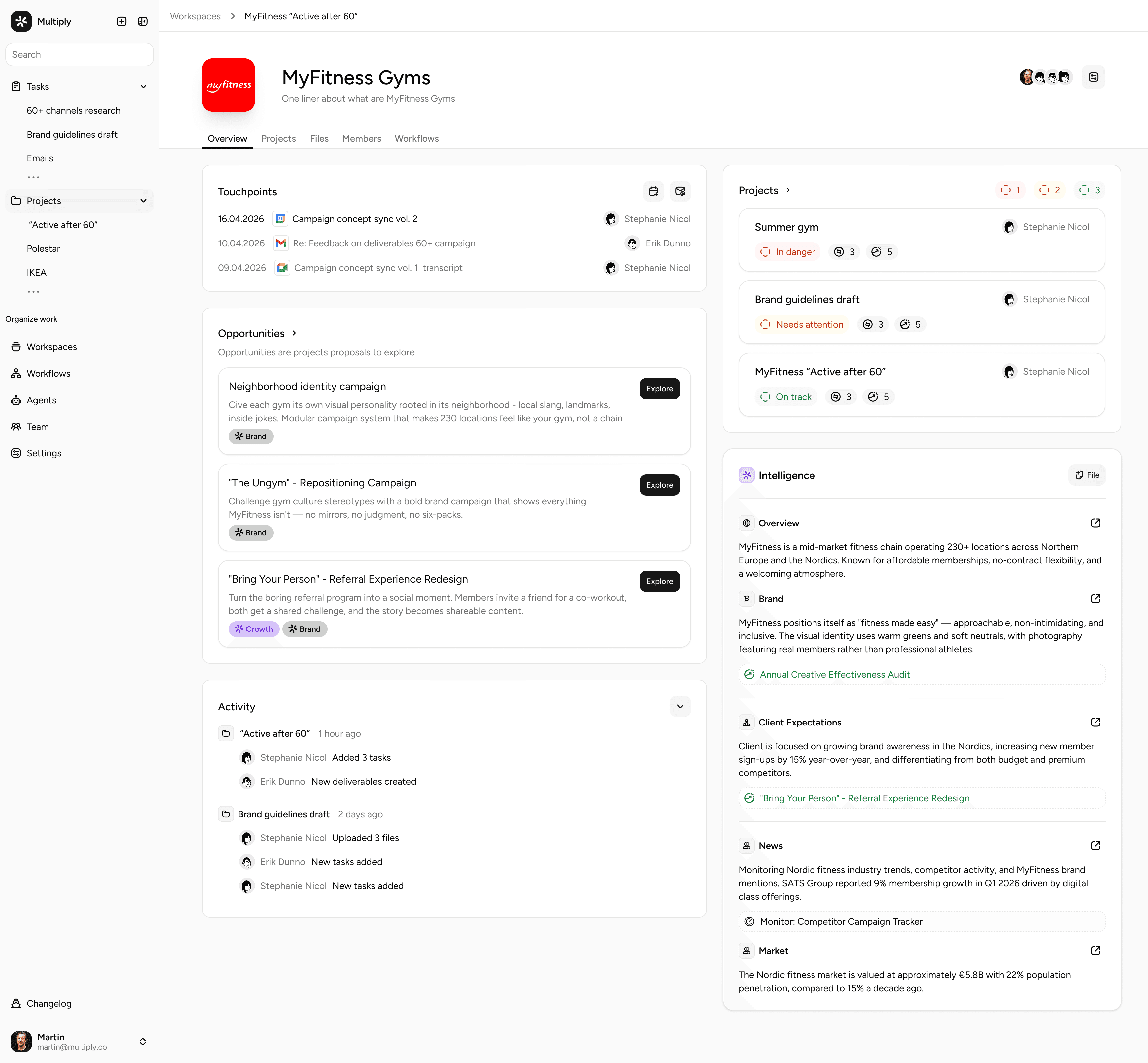Collapse the Projects section in the sidebar
The width and height of the screenshot is (1148, 1063).
143,200
